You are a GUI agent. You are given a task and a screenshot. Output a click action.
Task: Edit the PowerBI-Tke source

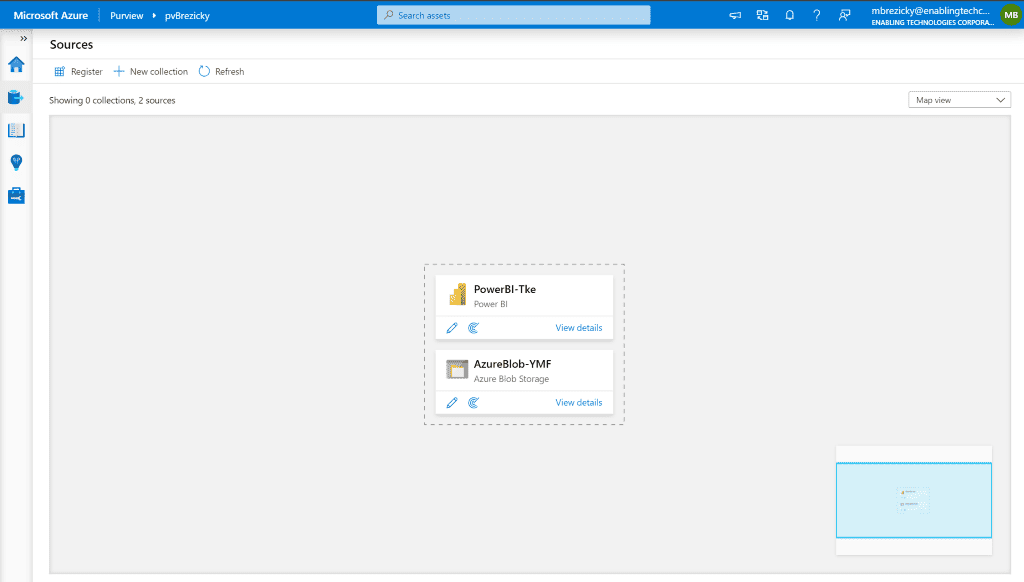click(452, 328)
